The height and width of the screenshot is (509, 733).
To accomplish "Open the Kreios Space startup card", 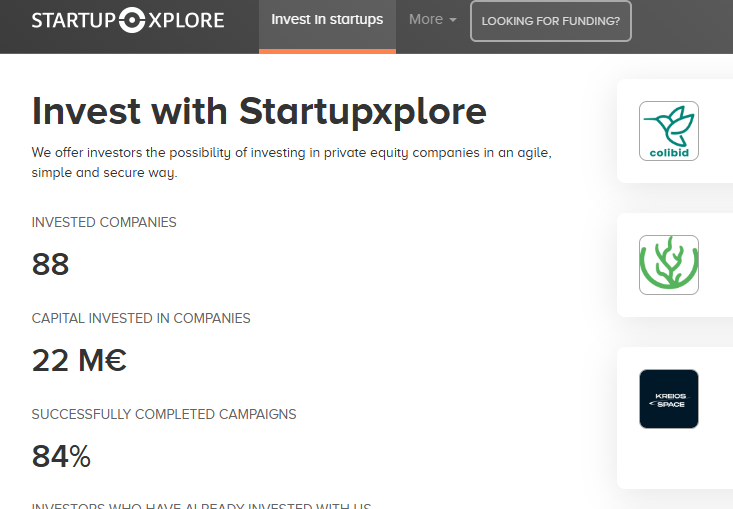I will pos(675,418).
